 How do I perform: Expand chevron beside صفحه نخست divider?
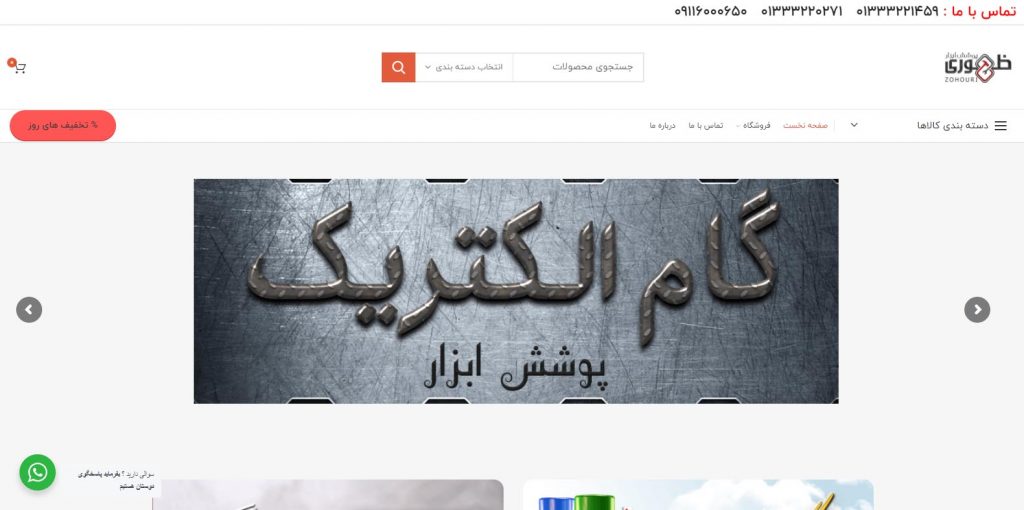point(854,125)
